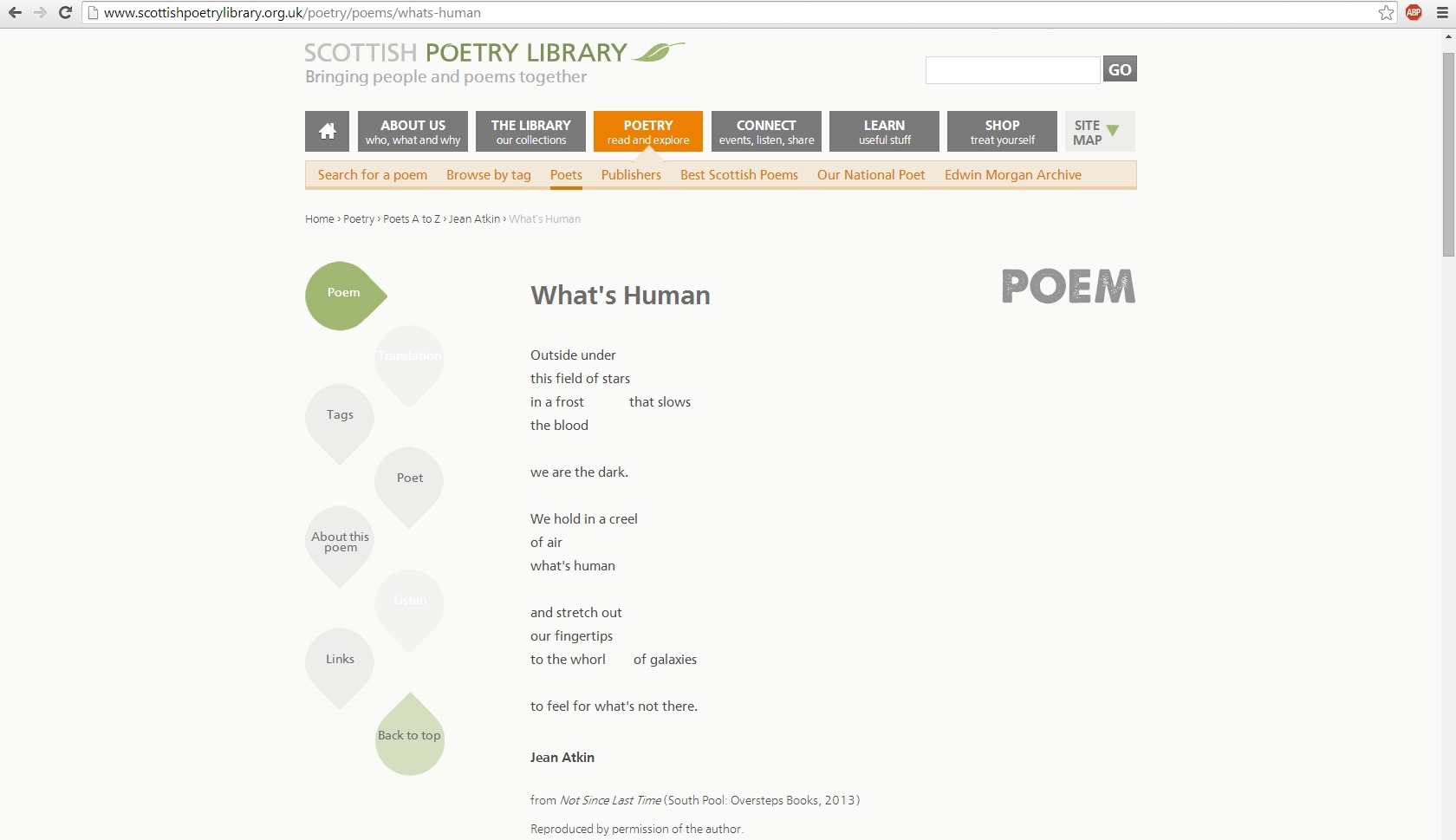Open the Poetry read and explore tab
The width and height of the screenshot is (1456, 840).
[x=647, y=132]
